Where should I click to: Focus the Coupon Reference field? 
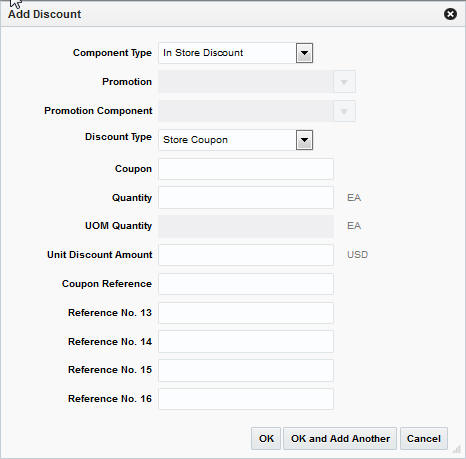pos(246,284)
